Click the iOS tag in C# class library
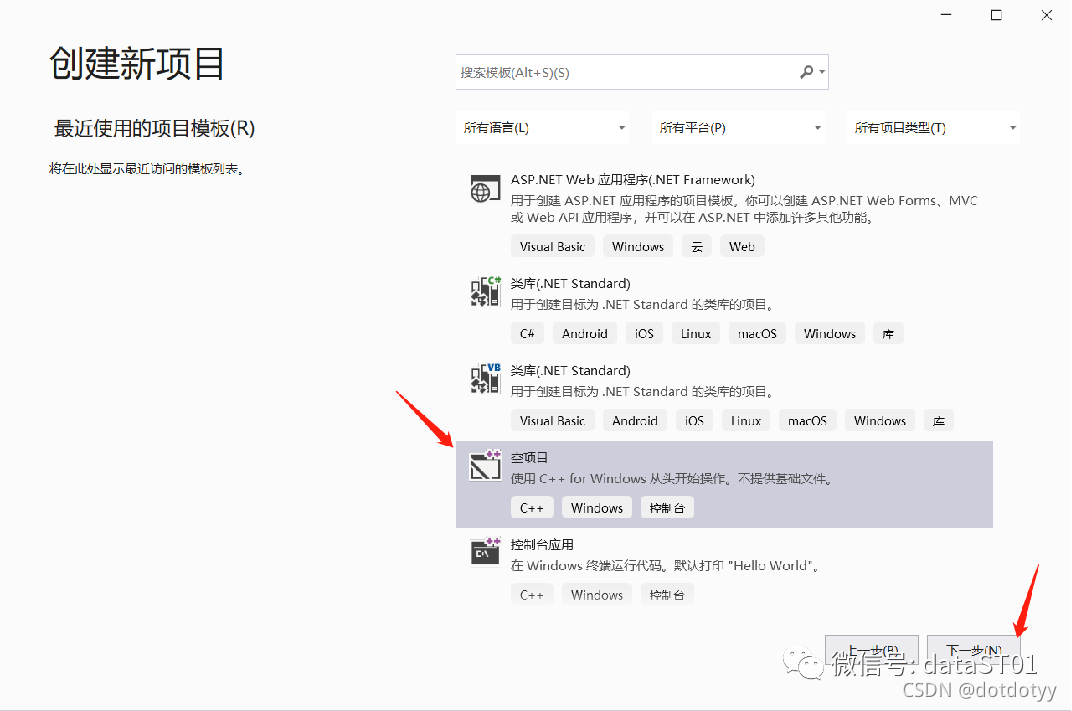 pyautogui.click(x=644, y=334)
